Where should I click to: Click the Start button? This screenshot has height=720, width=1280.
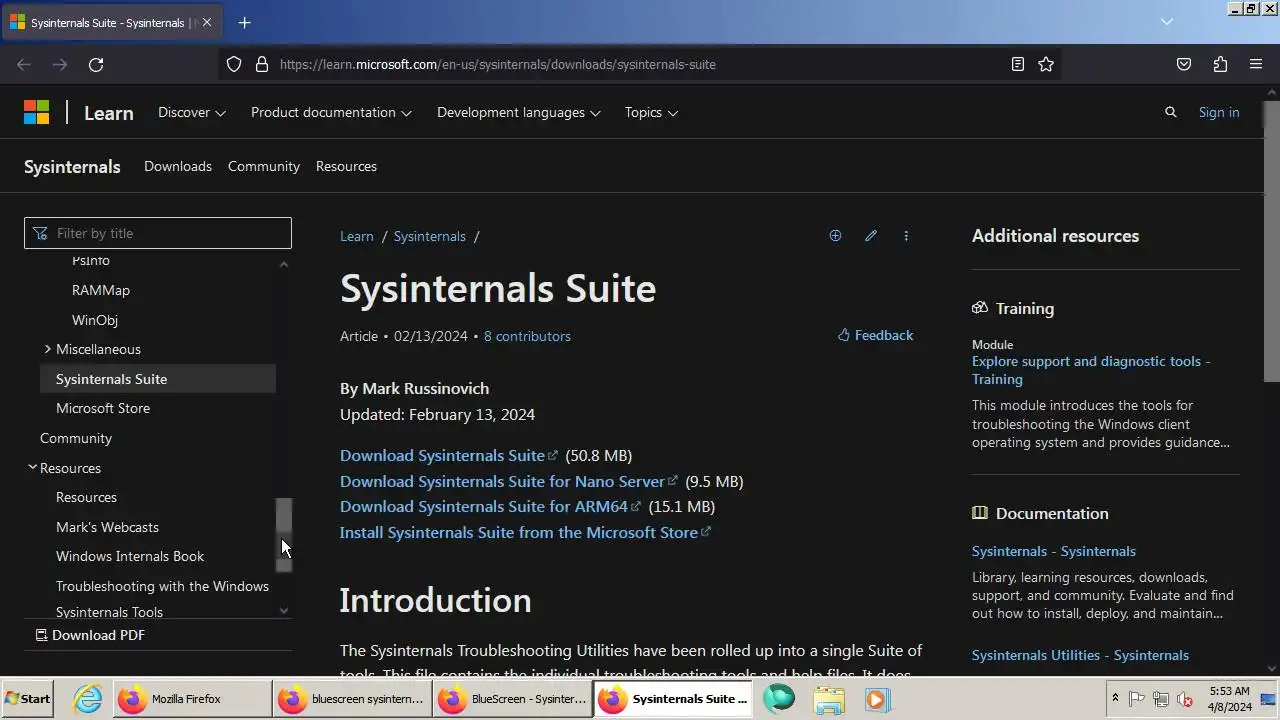point(27,699)
